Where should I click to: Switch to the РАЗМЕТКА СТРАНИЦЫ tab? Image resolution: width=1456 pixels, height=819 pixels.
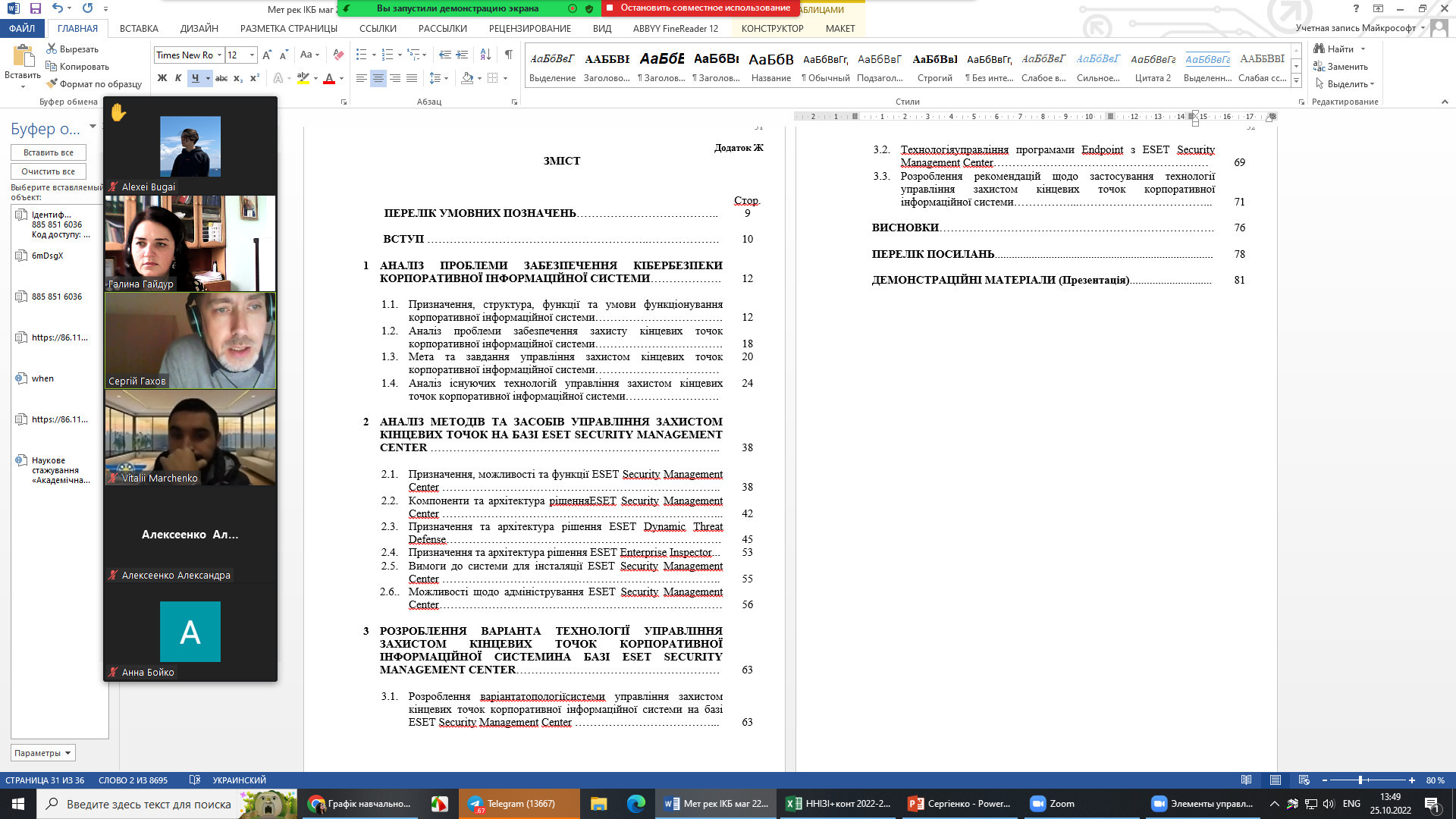pyautogui.click(x=288, y=28)
